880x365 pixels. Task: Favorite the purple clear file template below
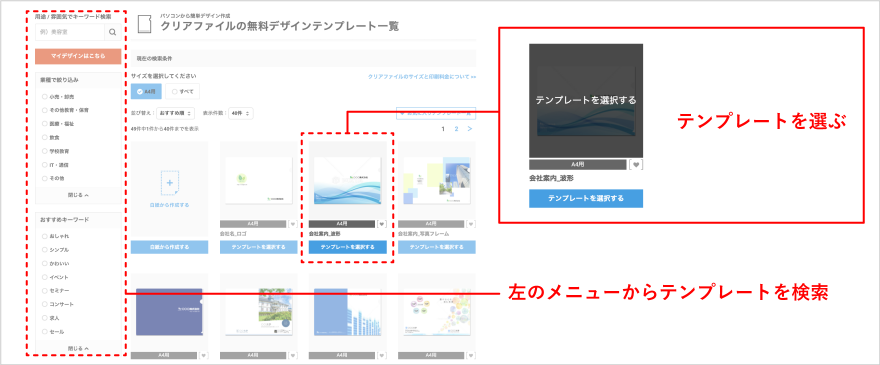click(203, 355)
